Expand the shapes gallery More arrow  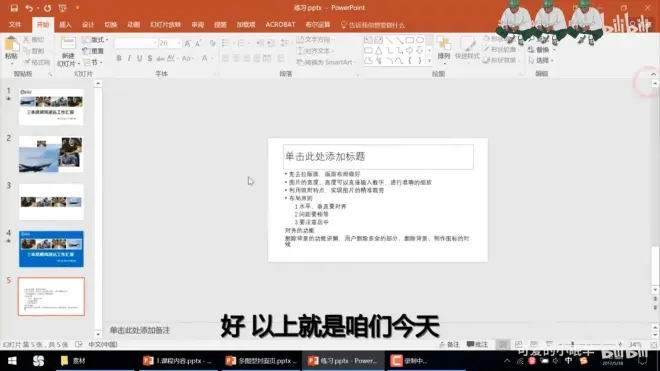[429, 61]
